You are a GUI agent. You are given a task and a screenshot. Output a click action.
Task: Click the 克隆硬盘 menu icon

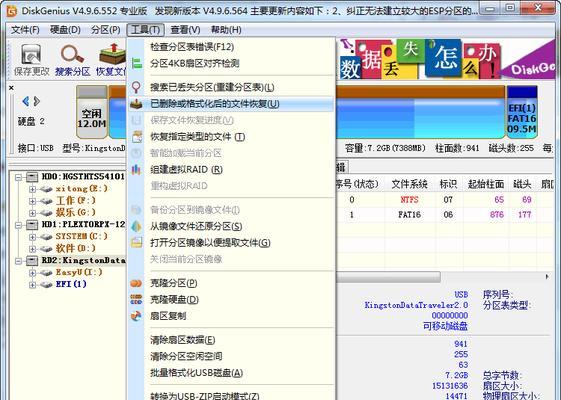[136, 299]
